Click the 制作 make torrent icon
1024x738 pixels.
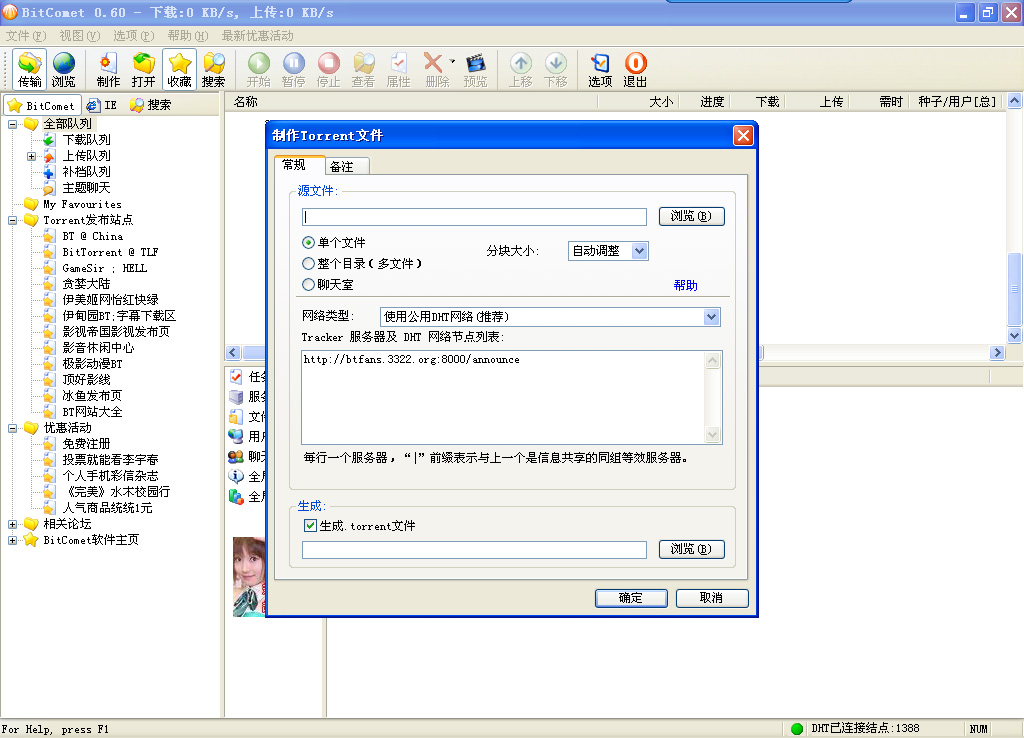pyautogui.click(x=108, y=69)
